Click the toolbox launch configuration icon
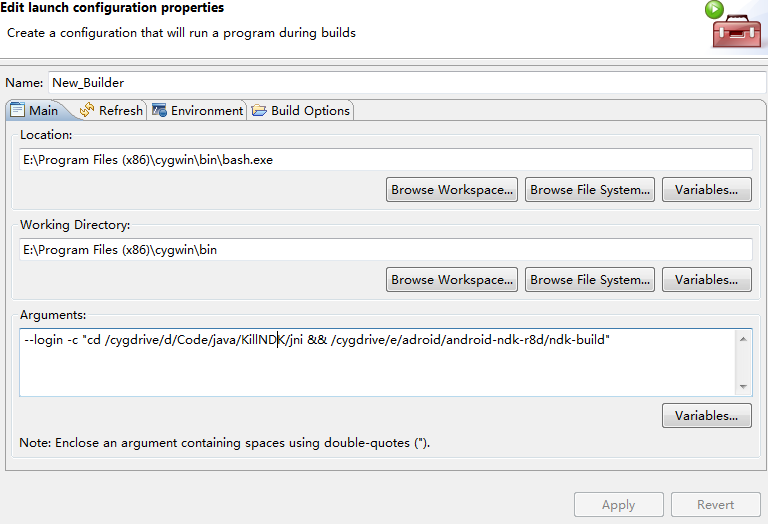The image size is (768, 524). coord(737,25)
